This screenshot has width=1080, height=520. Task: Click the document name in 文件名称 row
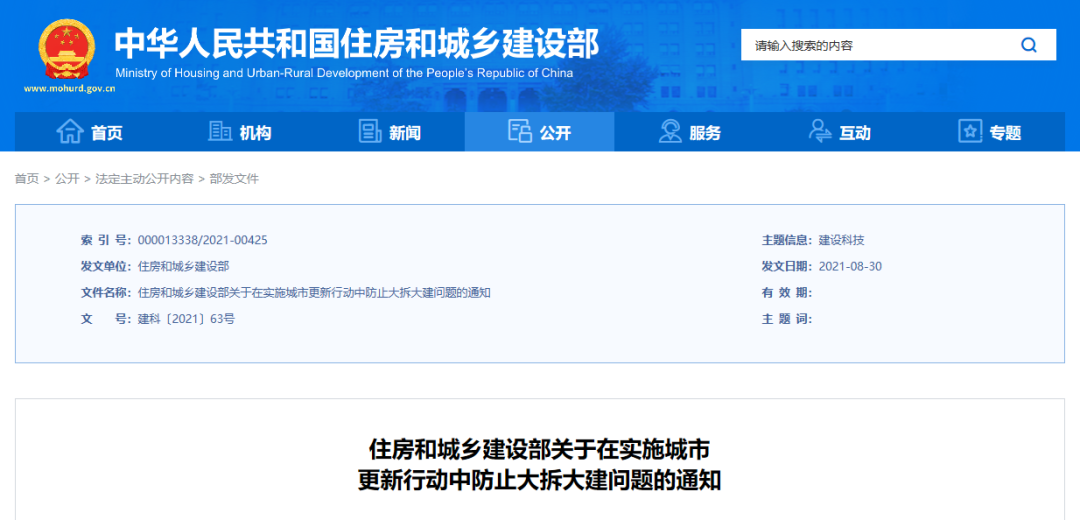(315, 293)
